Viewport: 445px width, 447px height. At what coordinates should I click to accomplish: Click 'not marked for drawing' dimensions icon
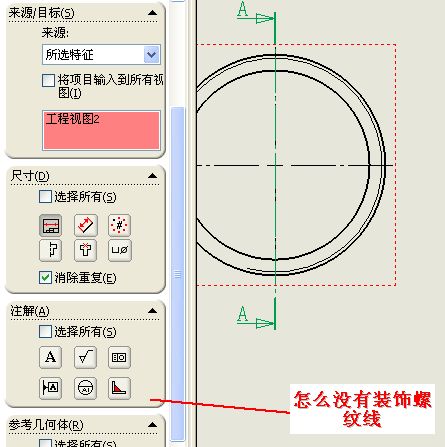coord(86,226)
